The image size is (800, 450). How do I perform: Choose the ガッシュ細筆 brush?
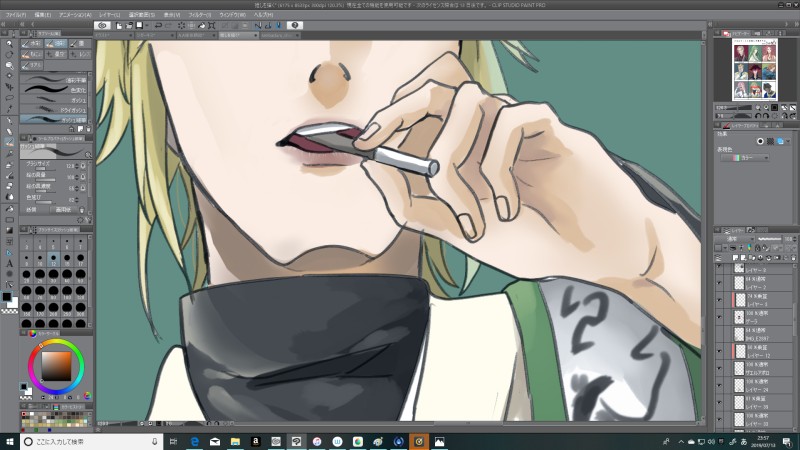pos(54,120)
